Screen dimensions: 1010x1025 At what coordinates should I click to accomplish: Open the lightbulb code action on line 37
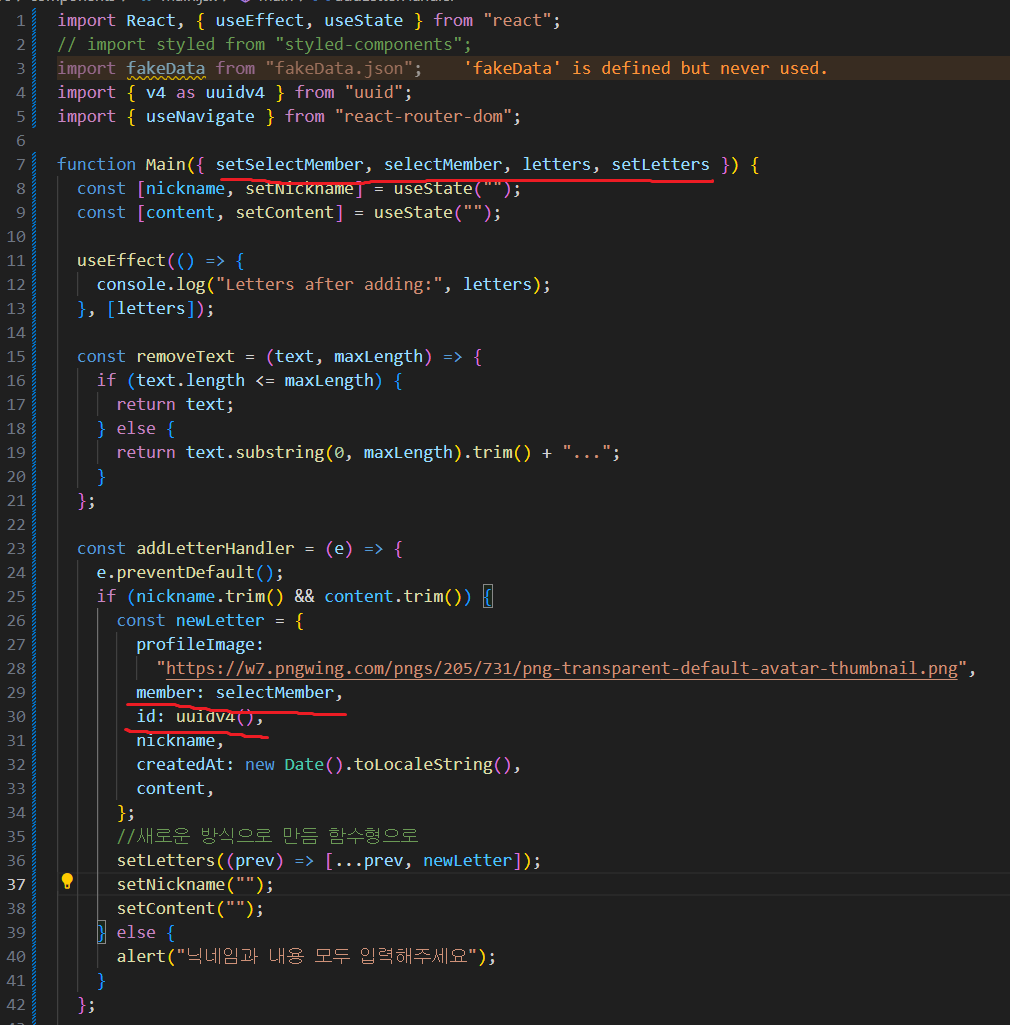67,881
